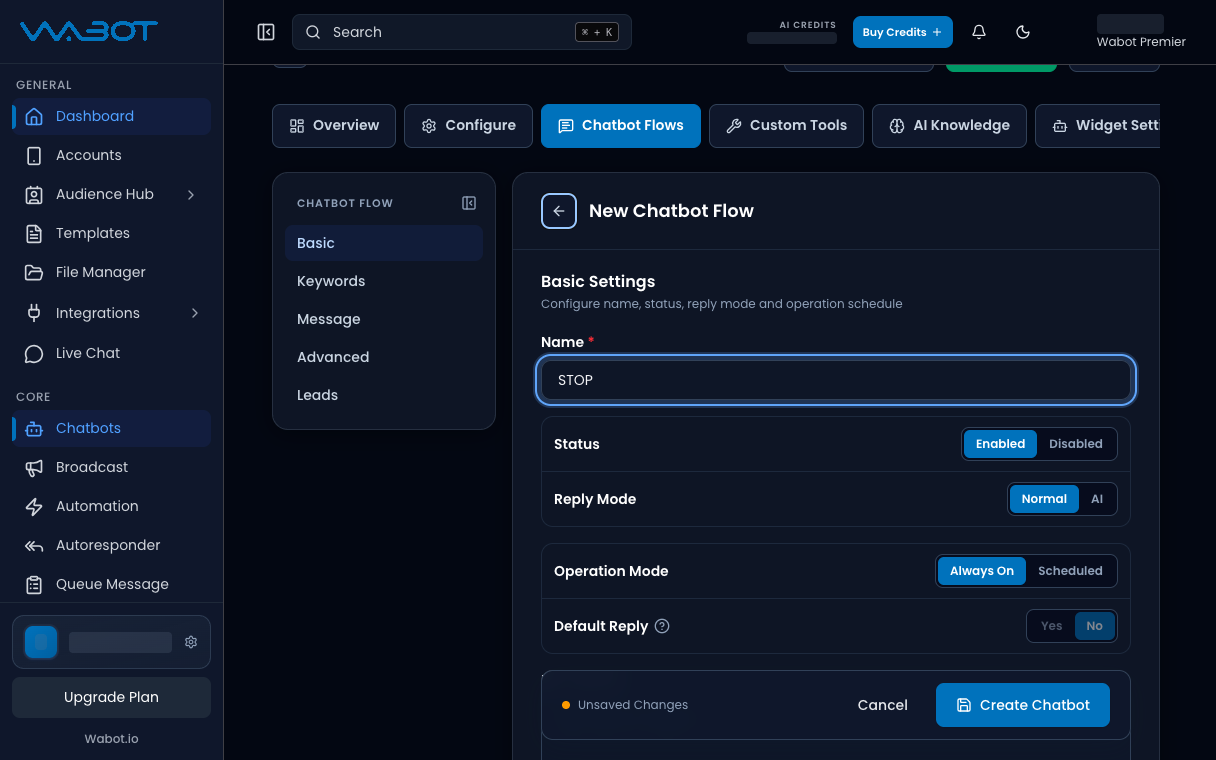Set Default Reply to Yes
The height and width of the screenshot is (760, 1216).
[x=1051, y=626]
